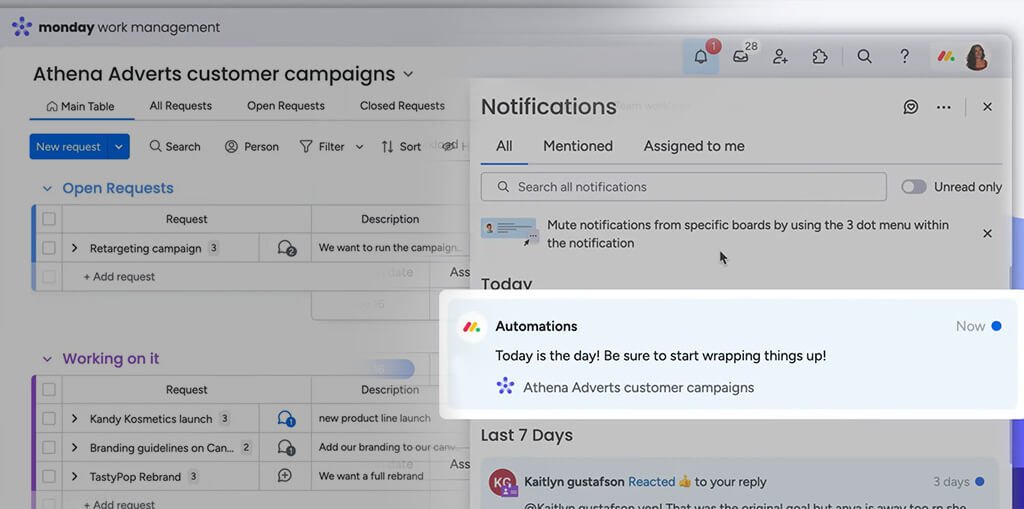The height and width of the screenshot is (509, 1024).
Task: Filter by Person in board toolbar
Action: click(251, 146)
